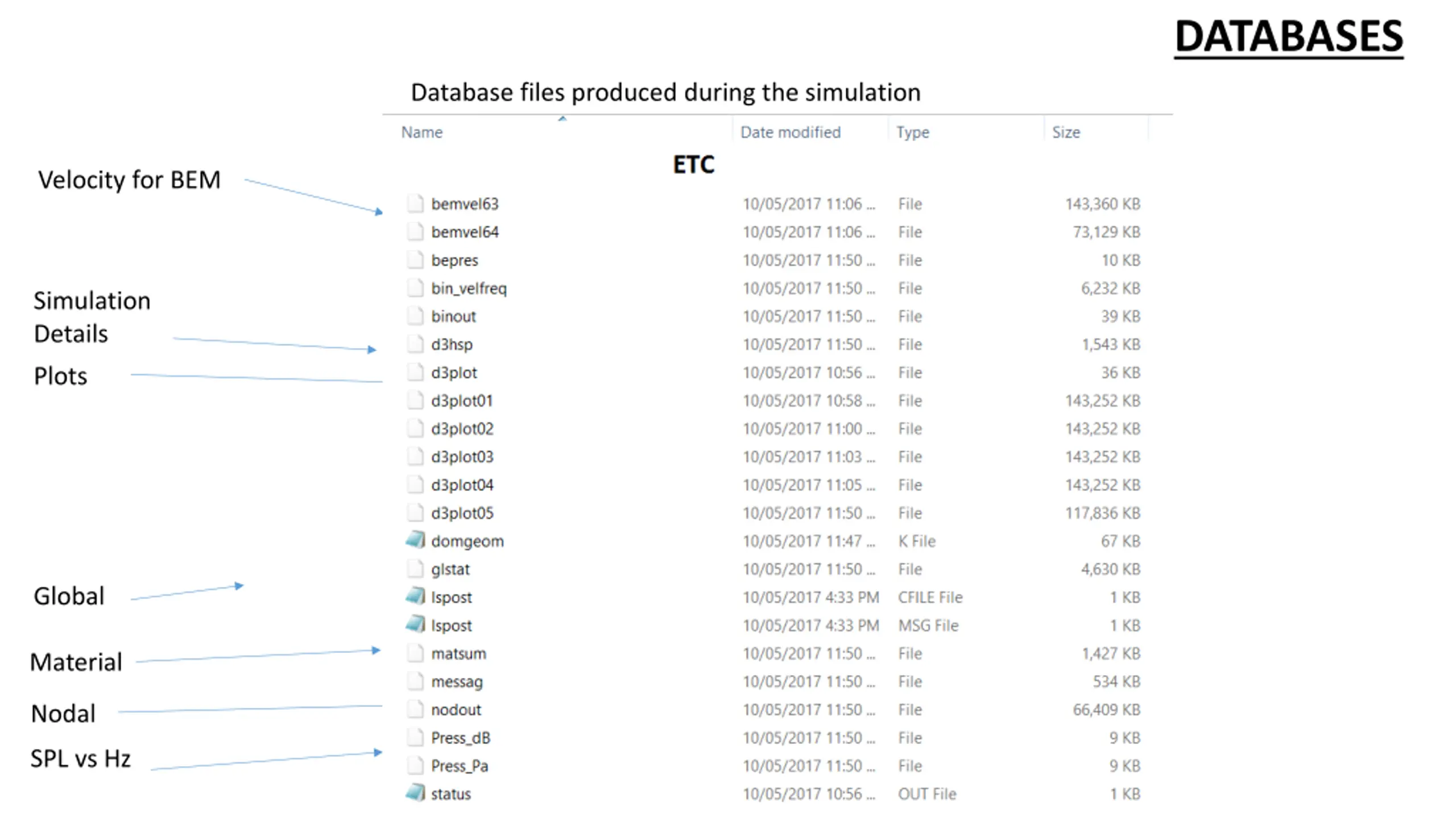Image resolution: width=1456 pixels, height=819 pixels.
Task: Click the matsum file icon
Action: tap(415, 653)
